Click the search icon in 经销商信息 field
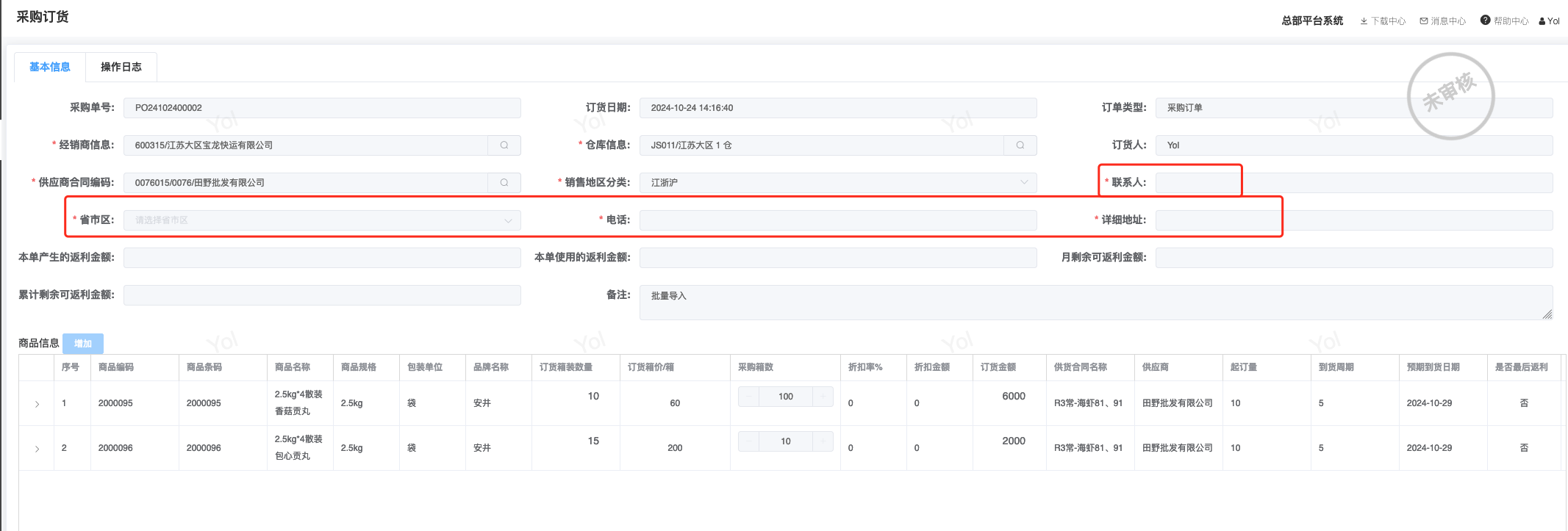This screenshot has width=1568, height=531. [504, 145]
